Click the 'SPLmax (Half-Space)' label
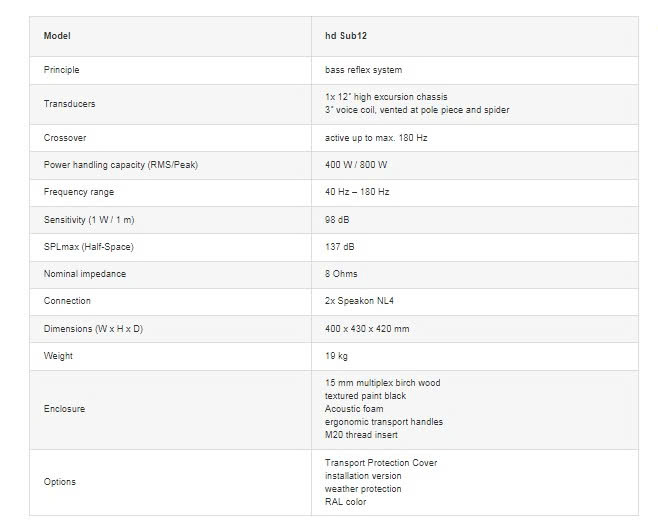658x529 pixels. click(87, 246)
